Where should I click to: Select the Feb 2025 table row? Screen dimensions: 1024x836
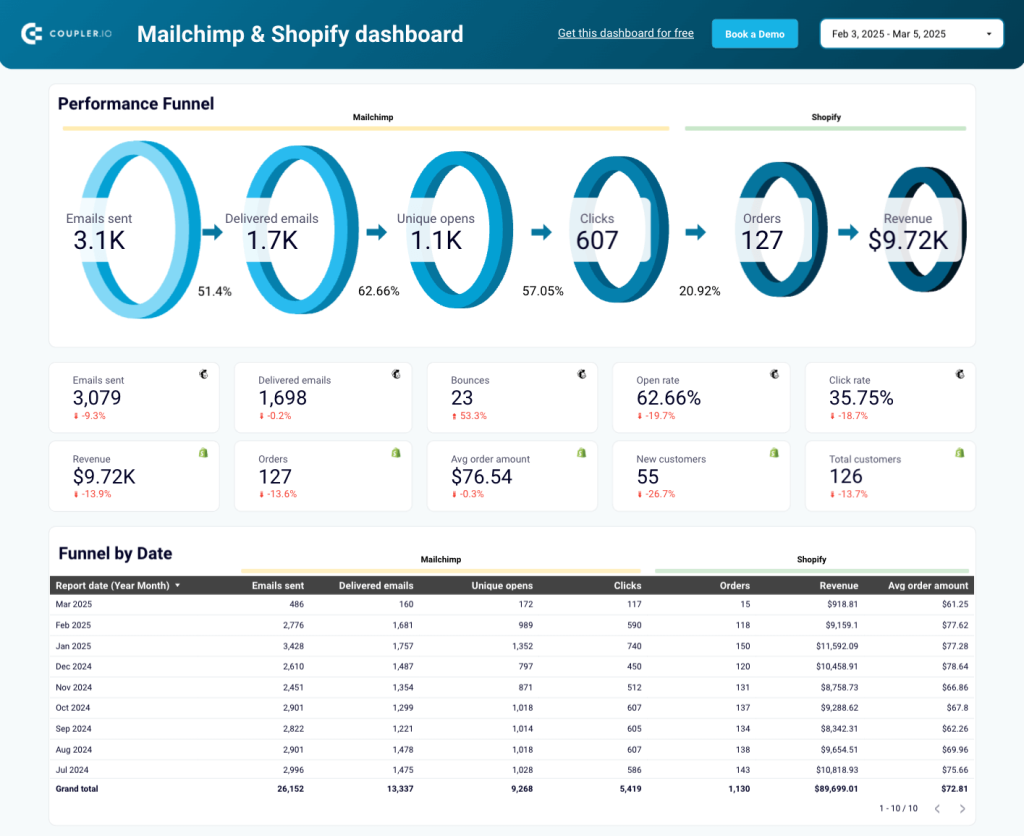tap(511, 625)
